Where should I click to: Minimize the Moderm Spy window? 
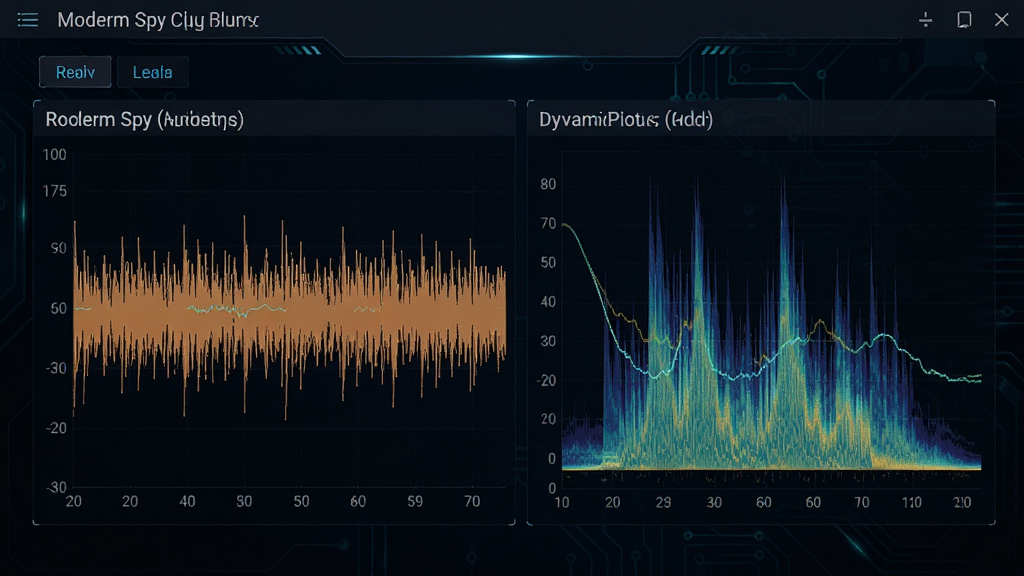pos(925,20)
